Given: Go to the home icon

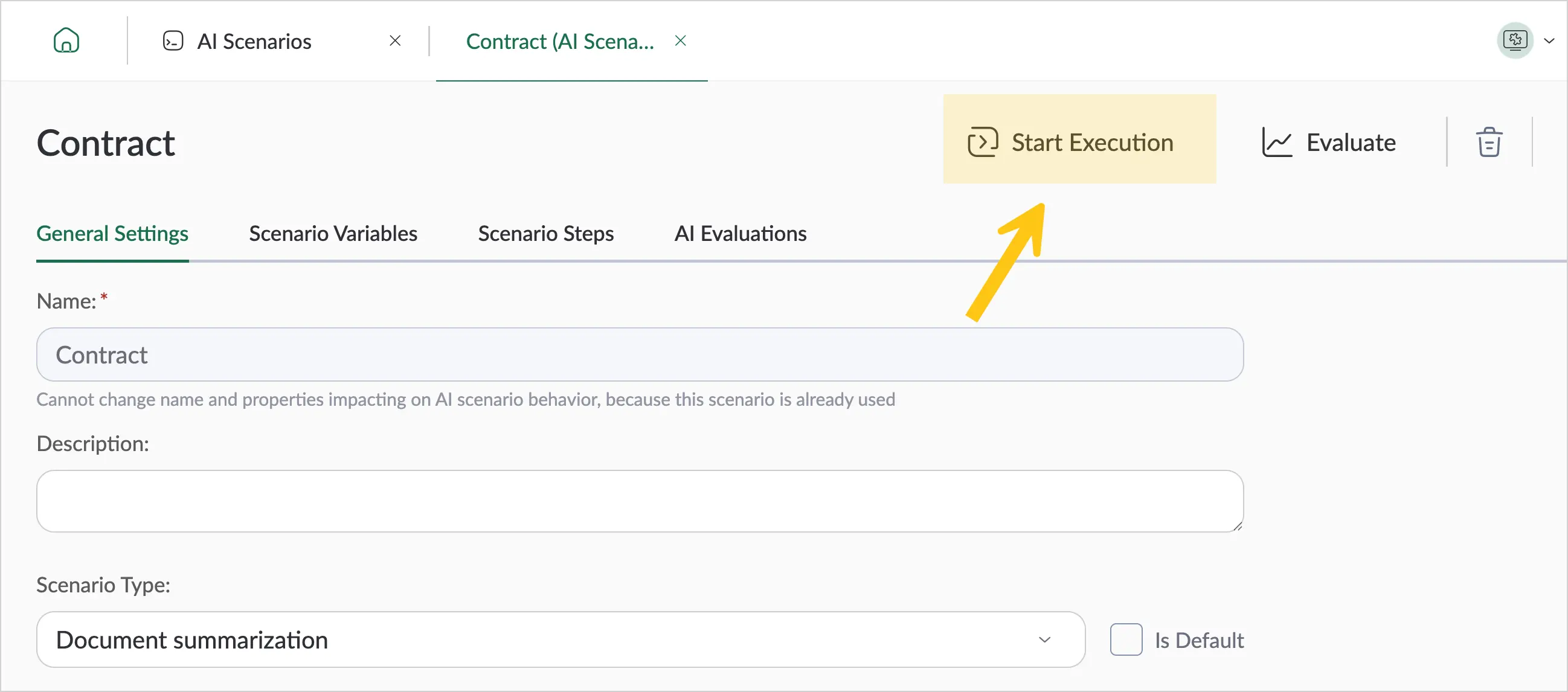Looking at the screenshot, I should pyautogui.click(x=66, y=41).
